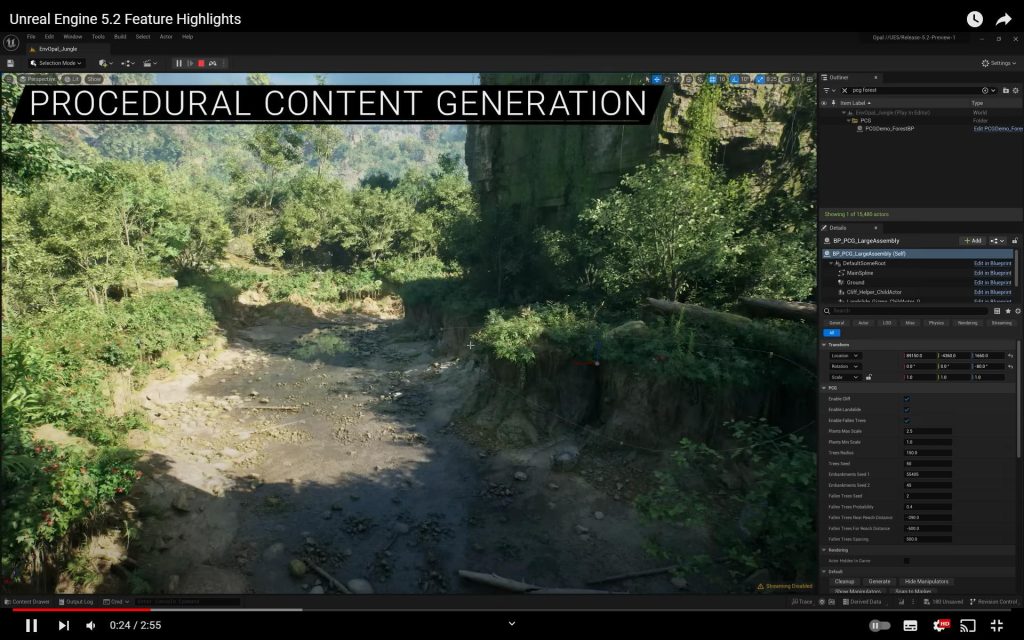Stop the Play In Editor session

[200, 62]
